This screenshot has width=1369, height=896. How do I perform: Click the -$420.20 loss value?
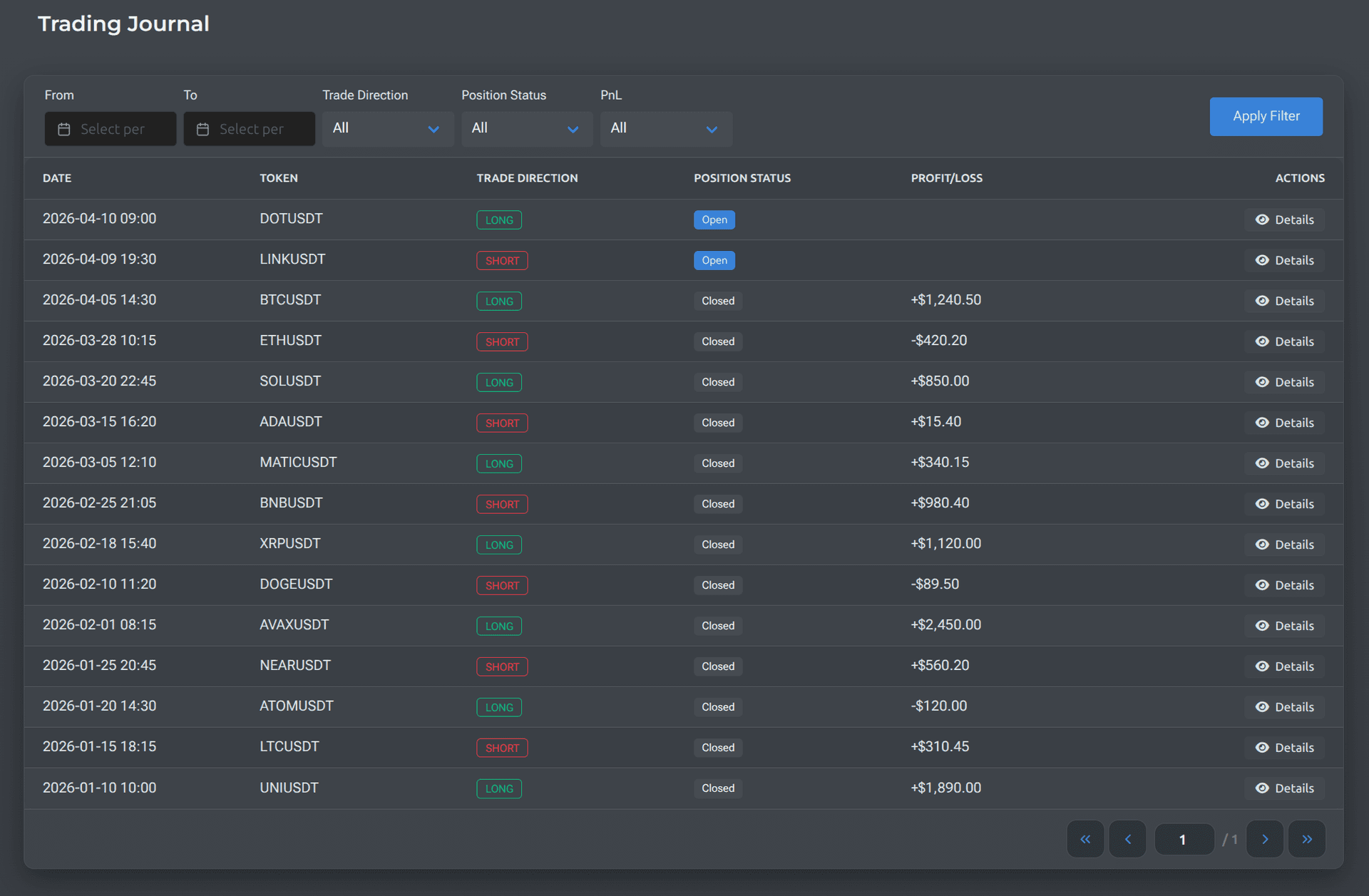point(939,341)
